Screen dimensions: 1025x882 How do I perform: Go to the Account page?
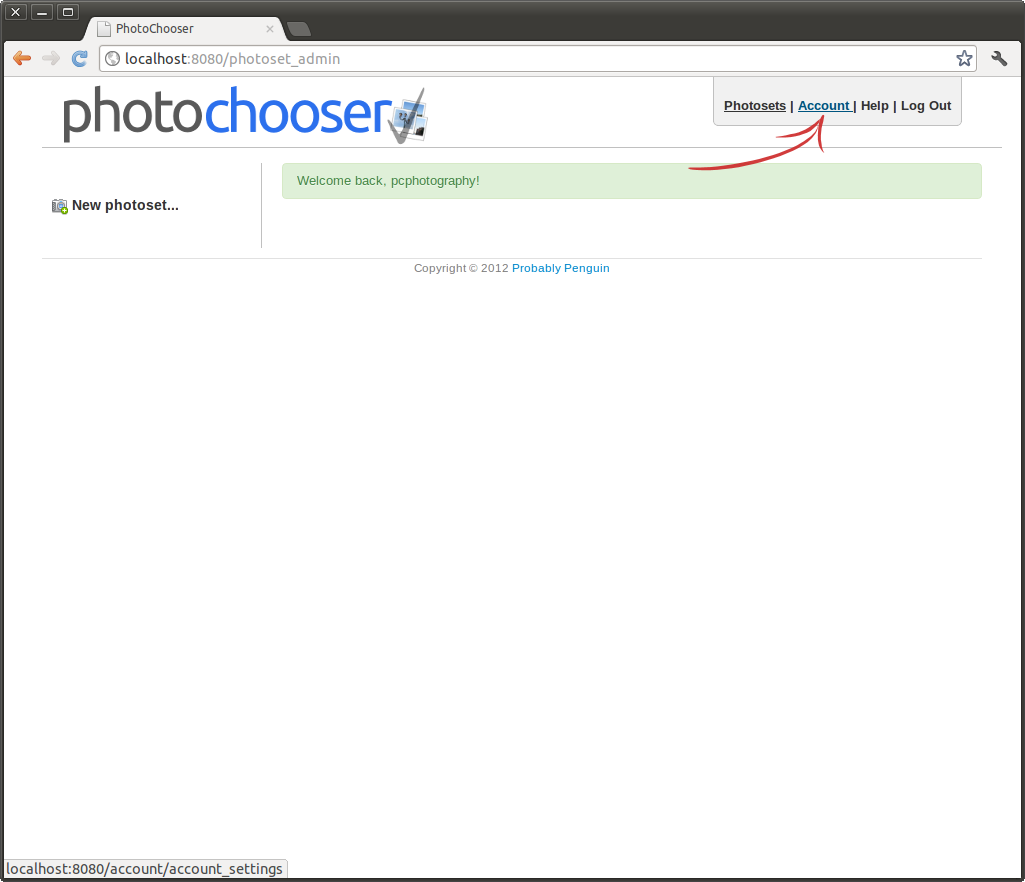824,106
